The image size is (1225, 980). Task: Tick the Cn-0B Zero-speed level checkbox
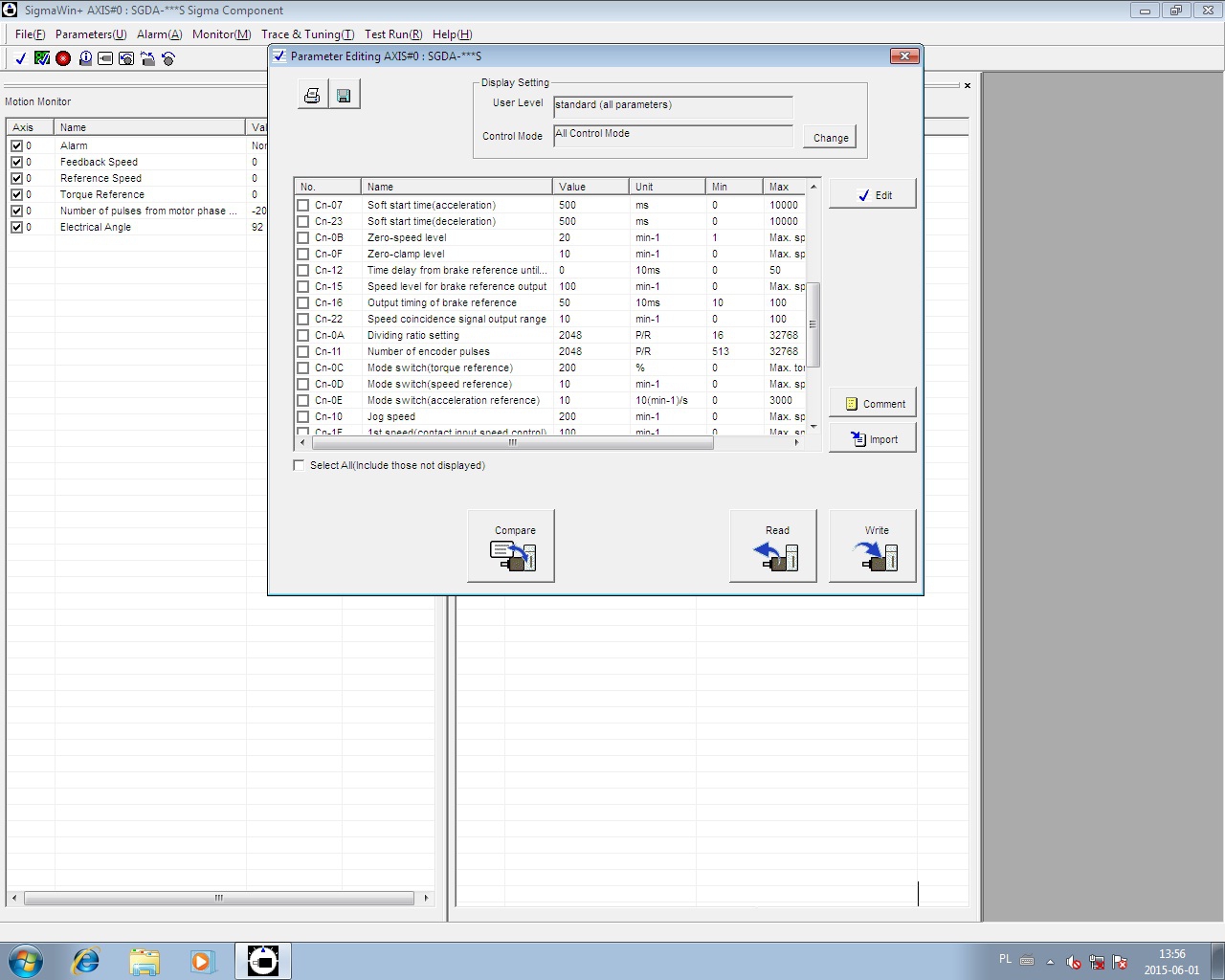(x=303, y=237)
